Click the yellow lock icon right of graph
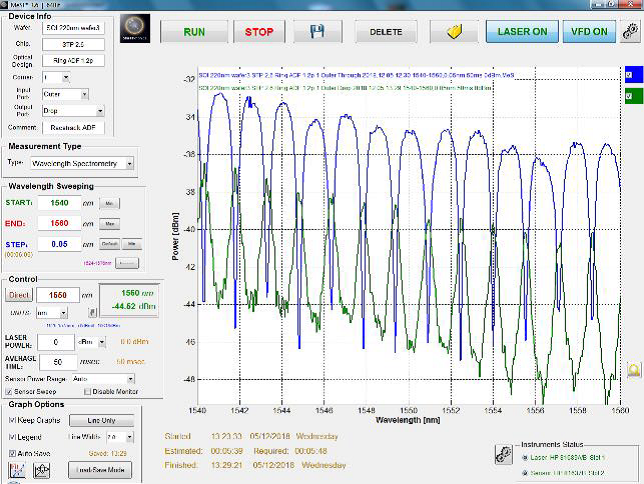The width and height of the screenshot is (644, 484). 633,369
